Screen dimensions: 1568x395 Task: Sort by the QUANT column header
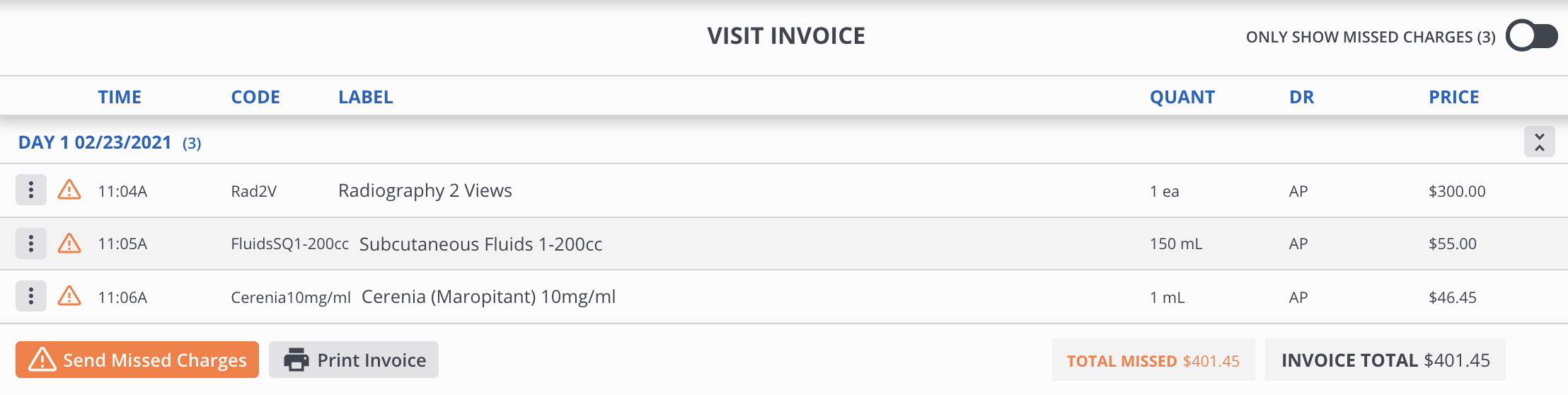1182,97
